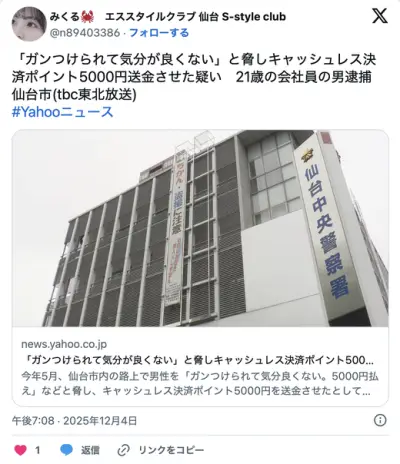This screenshot has width=400, height=464.
Task: Click the blue reply bubble icon
Action: pyautogui.click(x=66, y=450)
